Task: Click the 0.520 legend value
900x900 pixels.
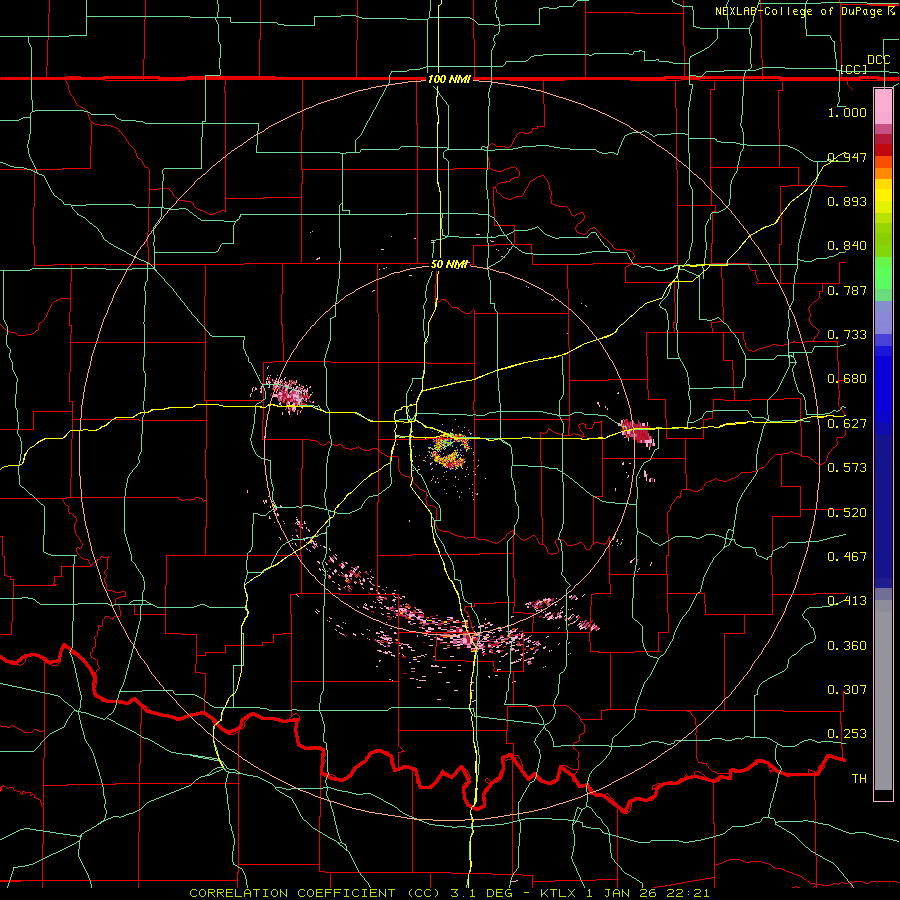Action: pos(847,513)
